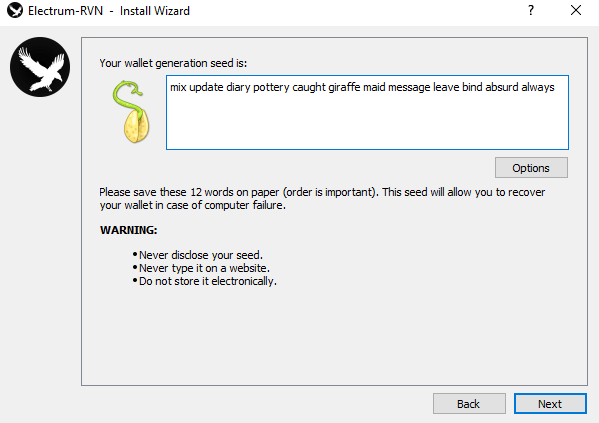Click inside the empty area of seed box

tap(367, 122)
